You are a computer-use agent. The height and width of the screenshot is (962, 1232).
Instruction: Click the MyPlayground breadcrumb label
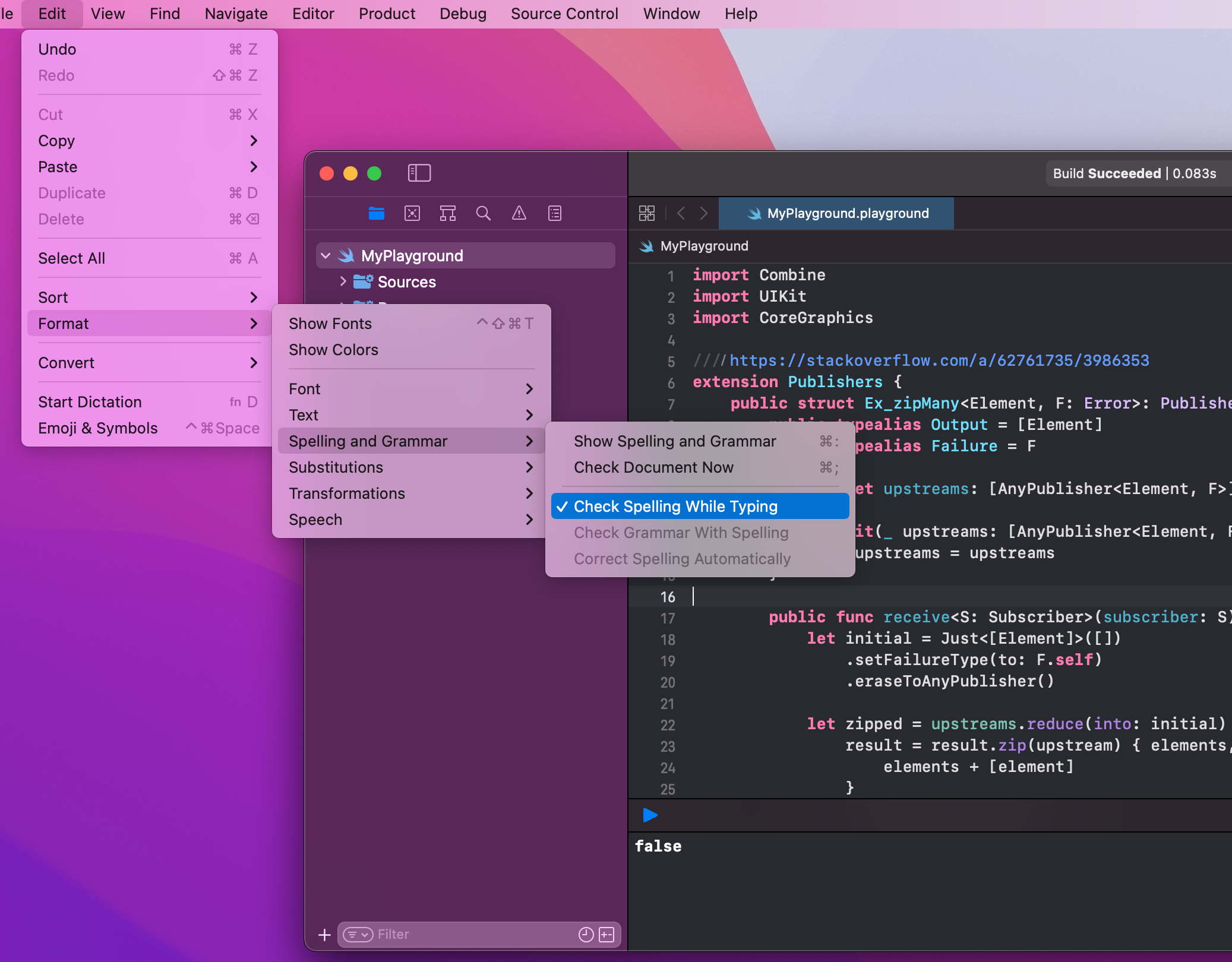(x=704, y=246)
